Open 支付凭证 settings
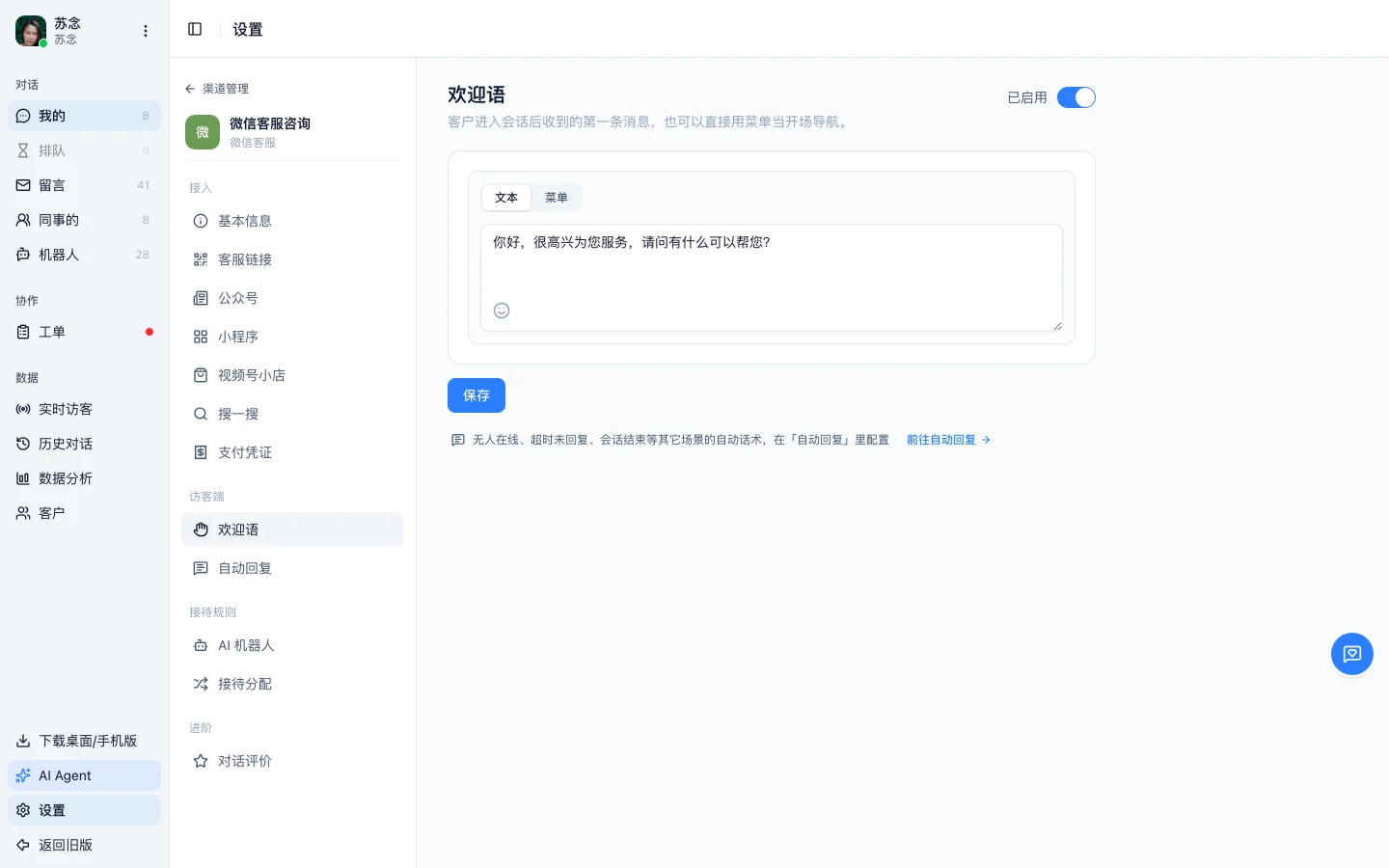Image resolution: width=1389 pixels, height=868 pixels. point(292,452)
